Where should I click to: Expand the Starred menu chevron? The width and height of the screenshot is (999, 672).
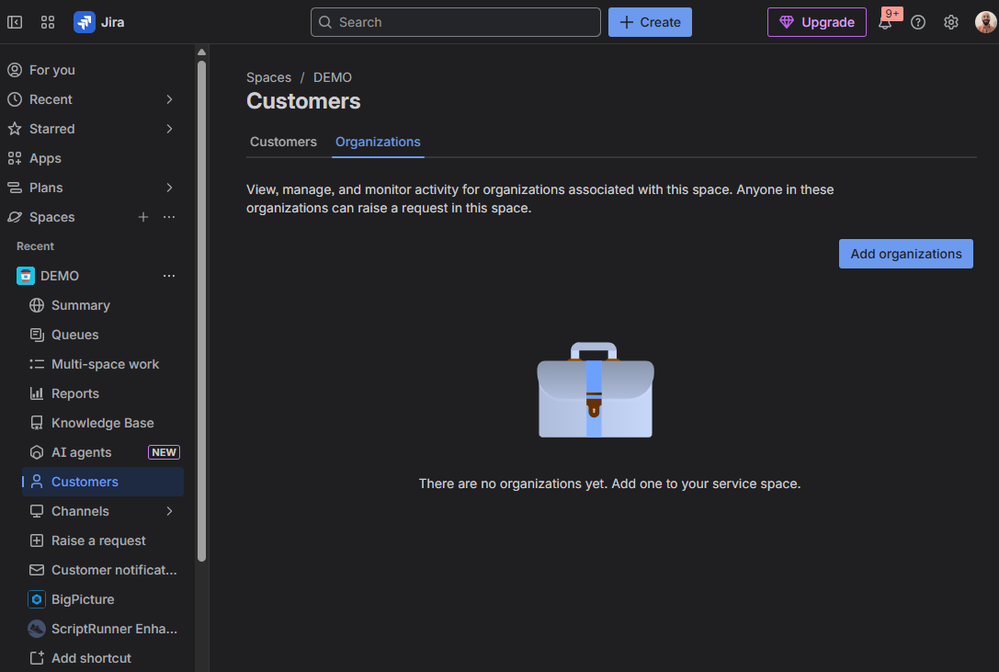point(169,129)
